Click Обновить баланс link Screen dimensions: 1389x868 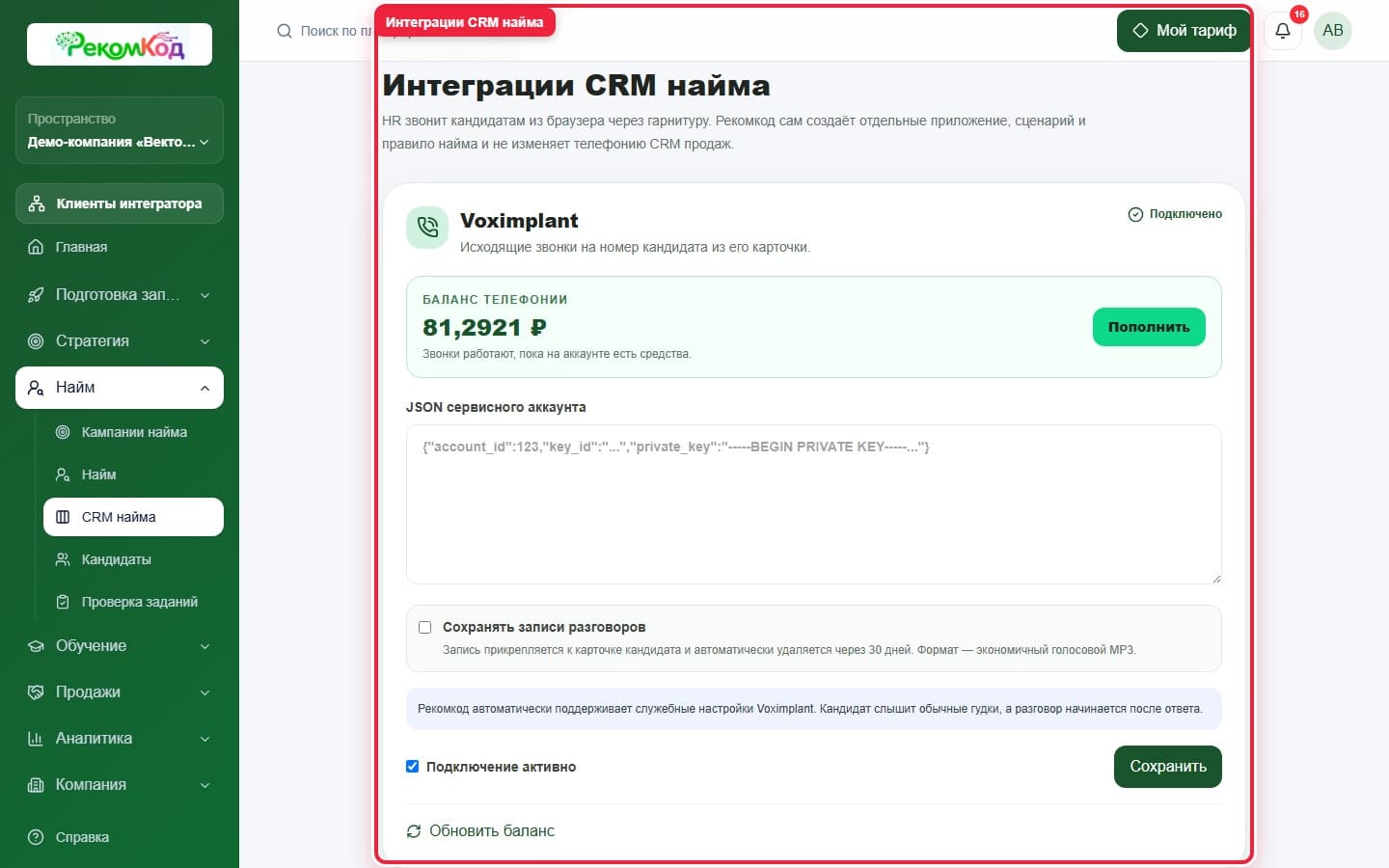tap(480, 830)
